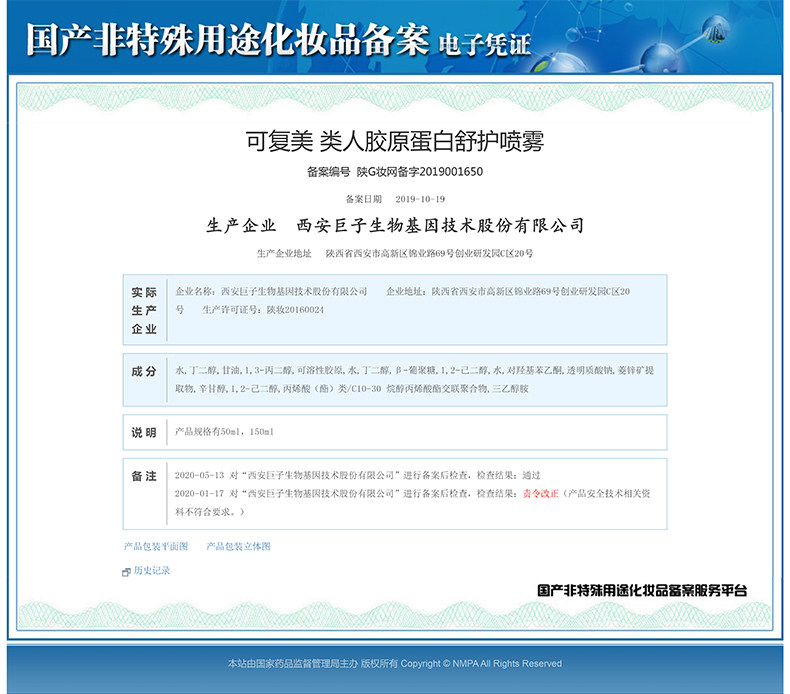790x694 pixels.
Task: Click the product title 可复美 类人胶原蛋白舒护喷雾
Action: (394, 141)
